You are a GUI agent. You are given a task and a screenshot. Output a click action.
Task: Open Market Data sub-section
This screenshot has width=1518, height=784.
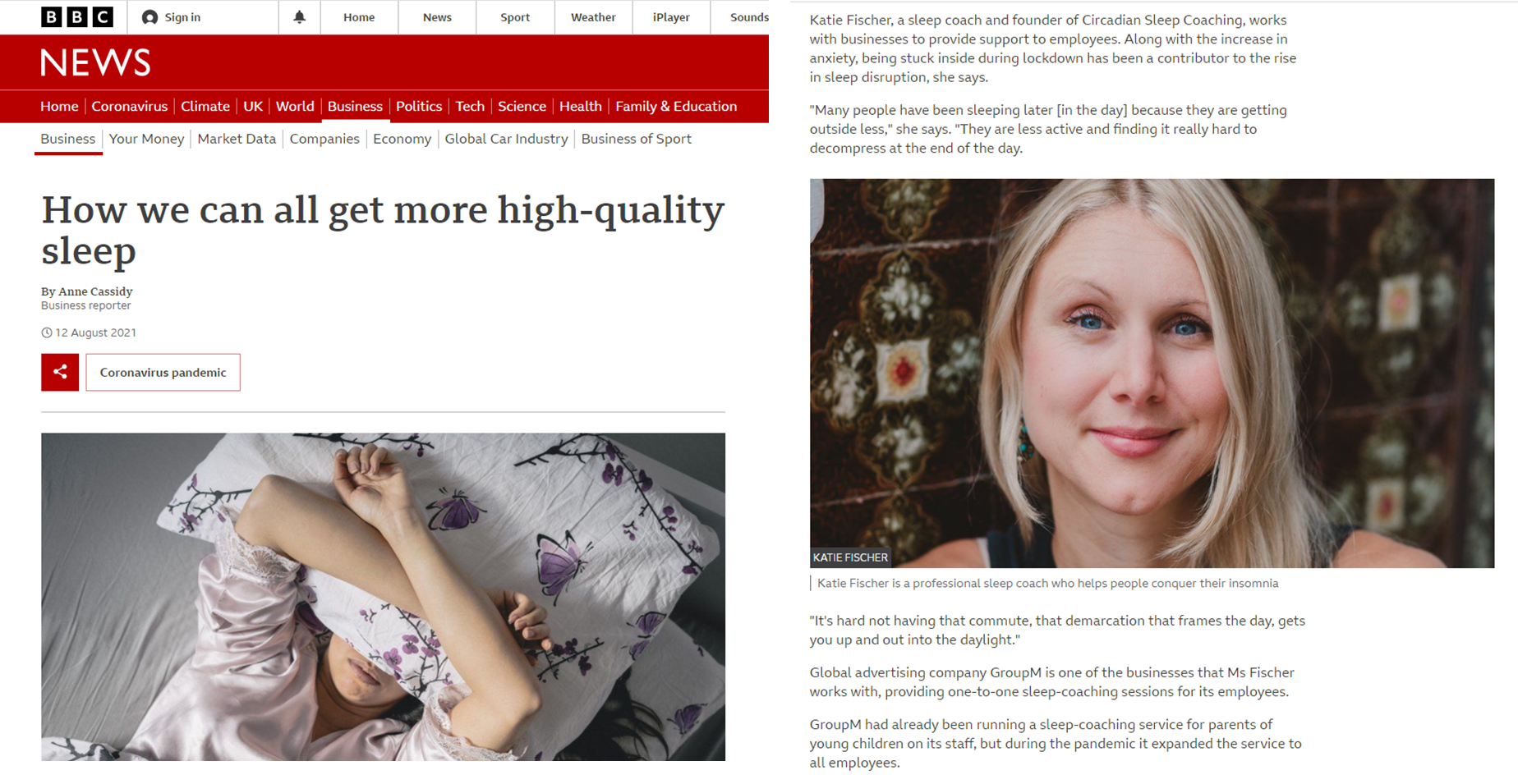[x=237, y=139]
